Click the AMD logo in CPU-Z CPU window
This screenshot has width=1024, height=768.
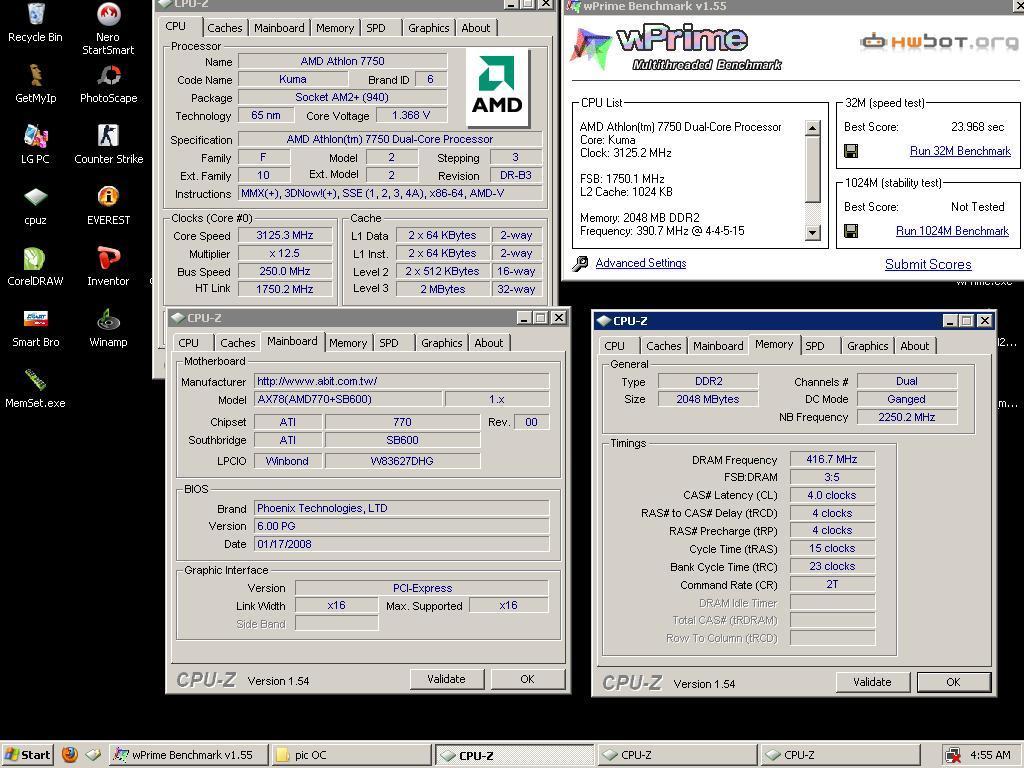[x=497, y=88]
